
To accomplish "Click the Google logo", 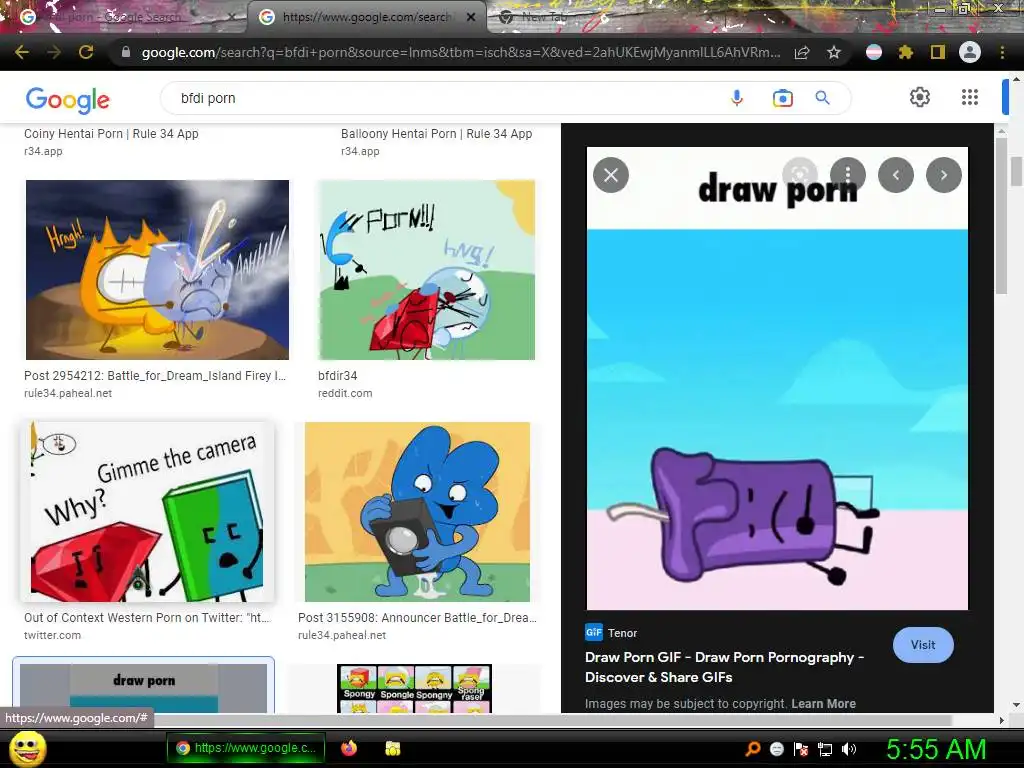I will click(x=68, y=99).
